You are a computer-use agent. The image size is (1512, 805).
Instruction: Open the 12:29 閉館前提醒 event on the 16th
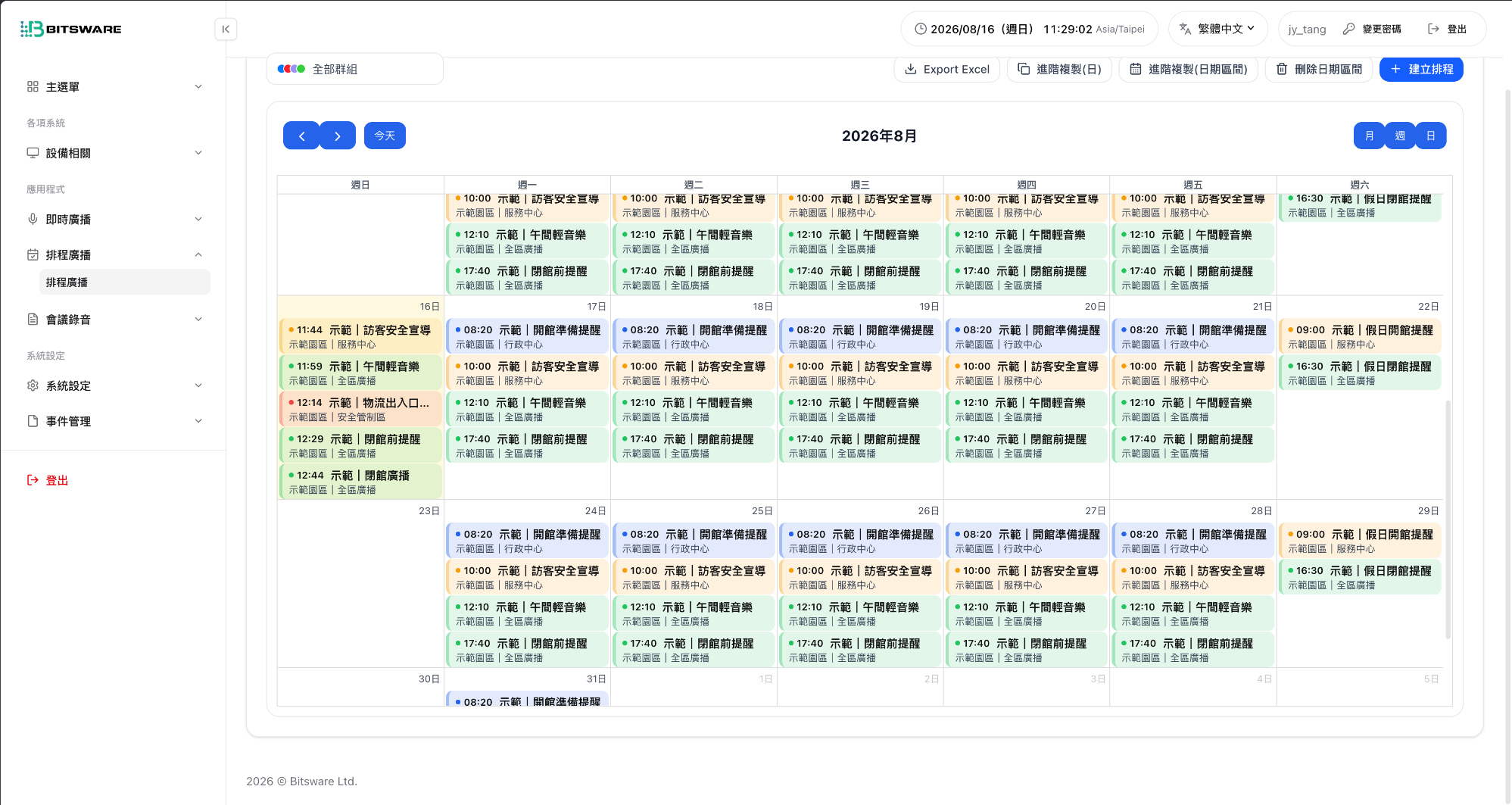click(360, 445)
